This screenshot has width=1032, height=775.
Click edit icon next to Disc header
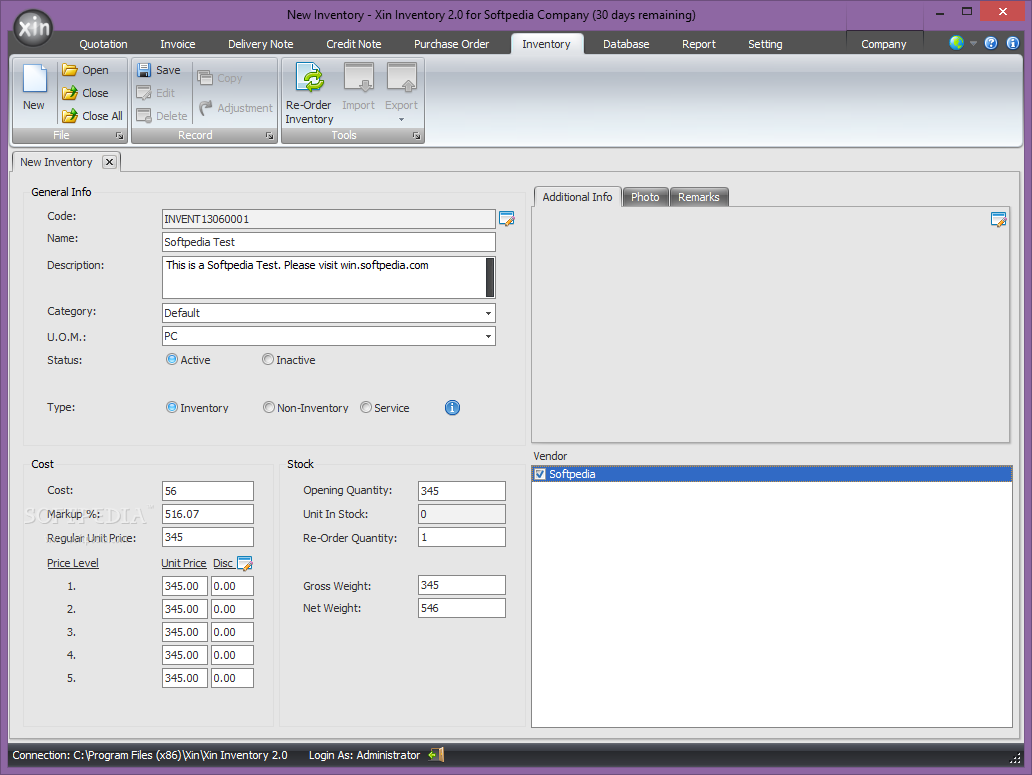[x=245, y=563]
